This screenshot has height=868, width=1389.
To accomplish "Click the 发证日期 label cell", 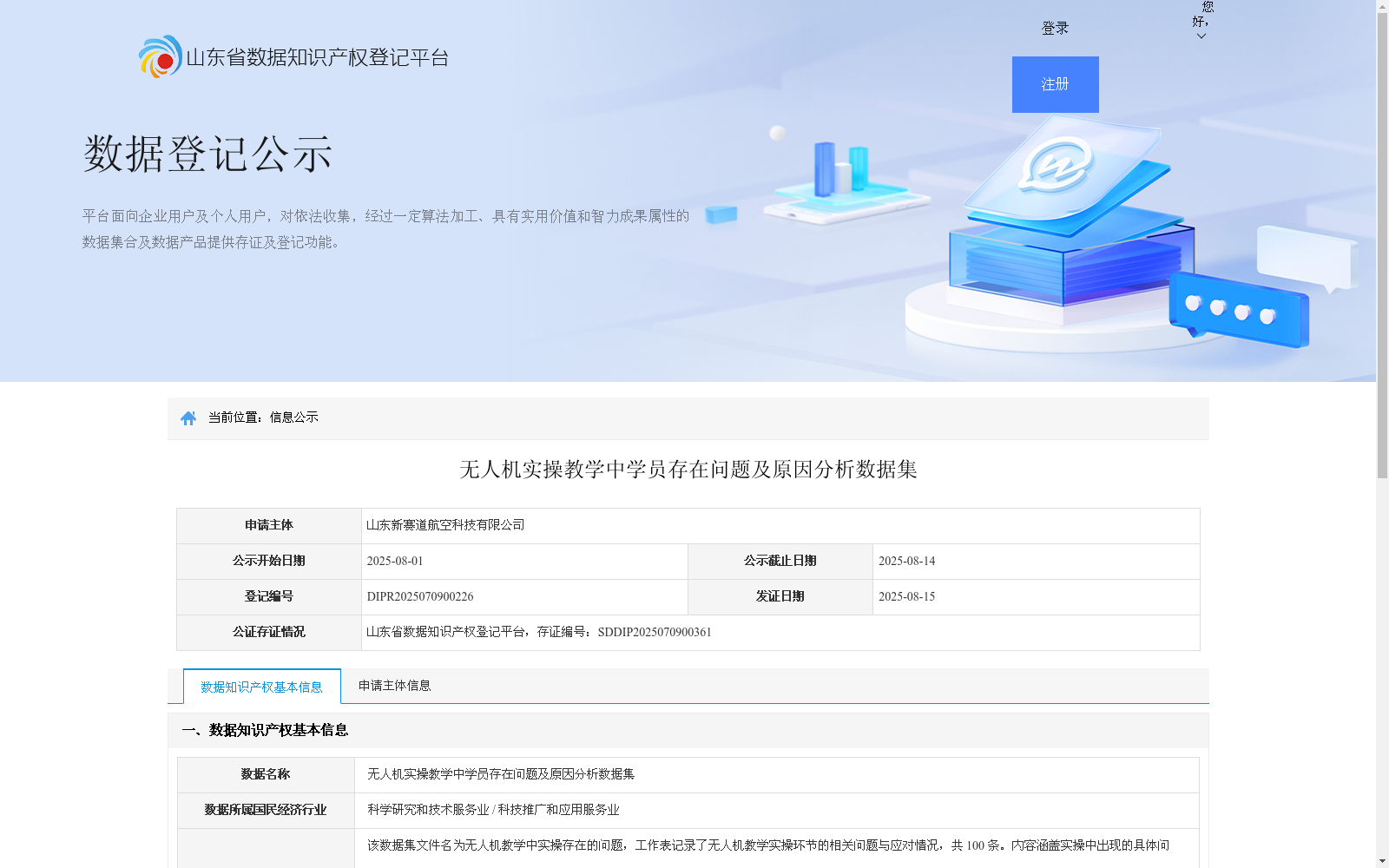I will pyautogui.click(x=780, y=597).
